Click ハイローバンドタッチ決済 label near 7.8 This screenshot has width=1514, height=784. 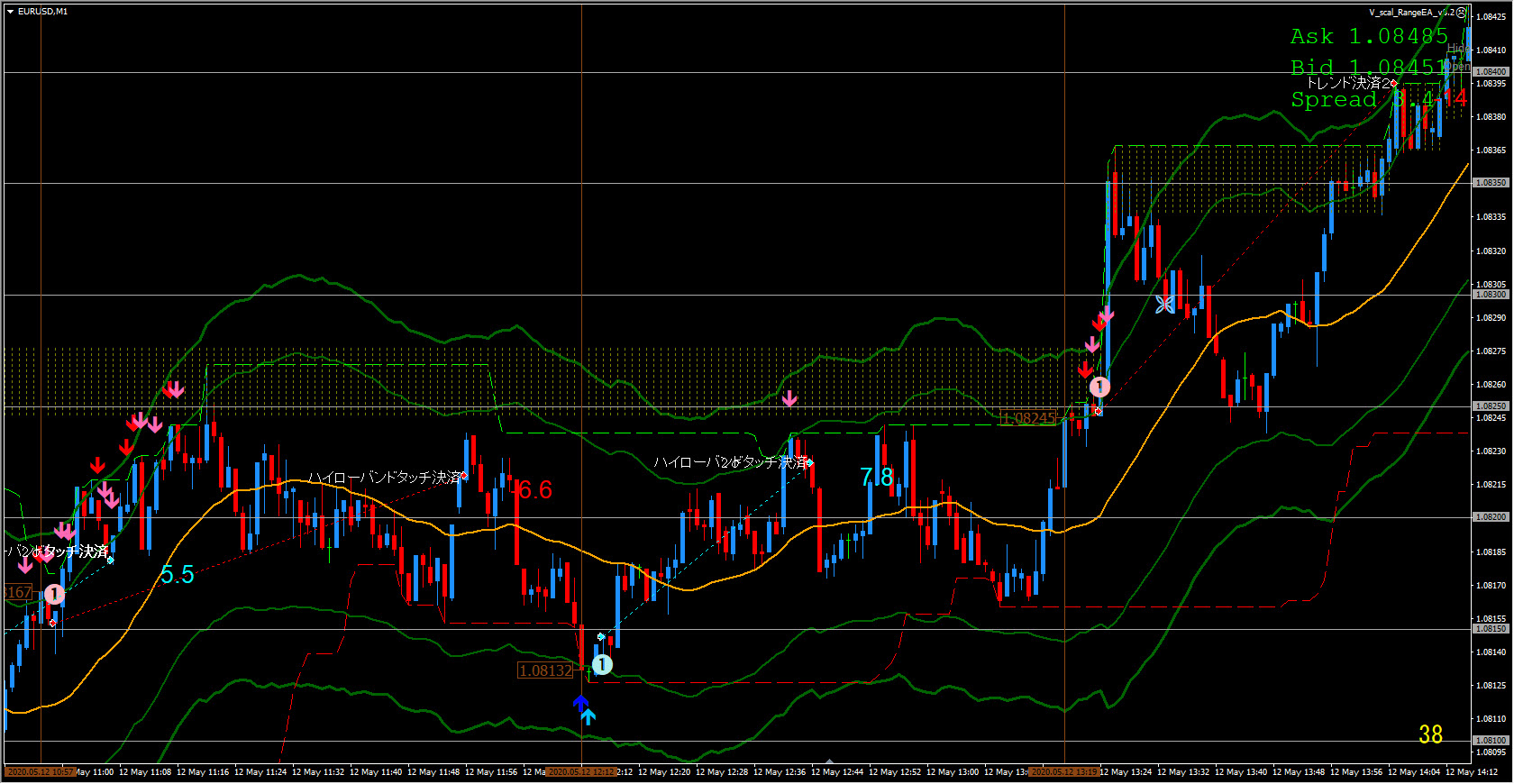[x=730, y=462]
